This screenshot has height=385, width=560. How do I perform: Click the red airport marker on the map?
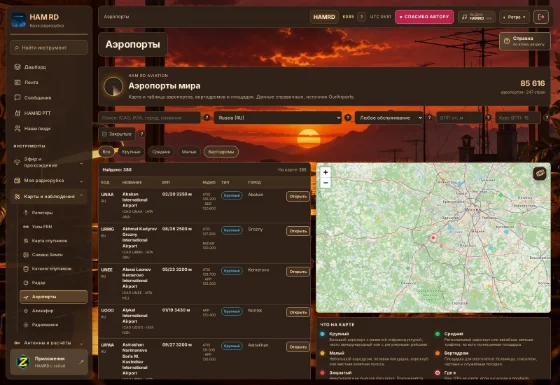point(433,238)
